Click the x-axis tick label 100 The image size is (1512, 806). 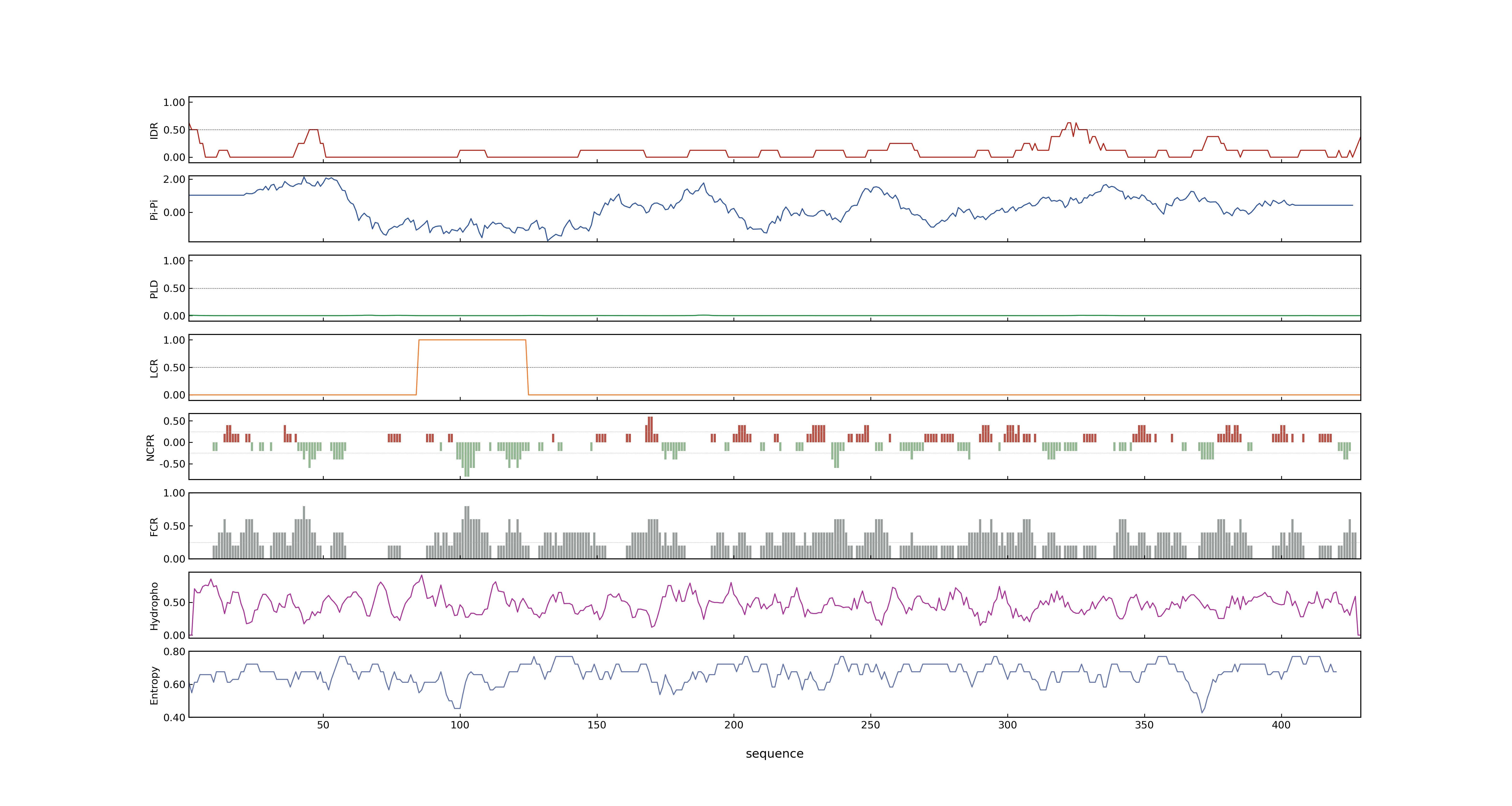[x=460, y=725]
